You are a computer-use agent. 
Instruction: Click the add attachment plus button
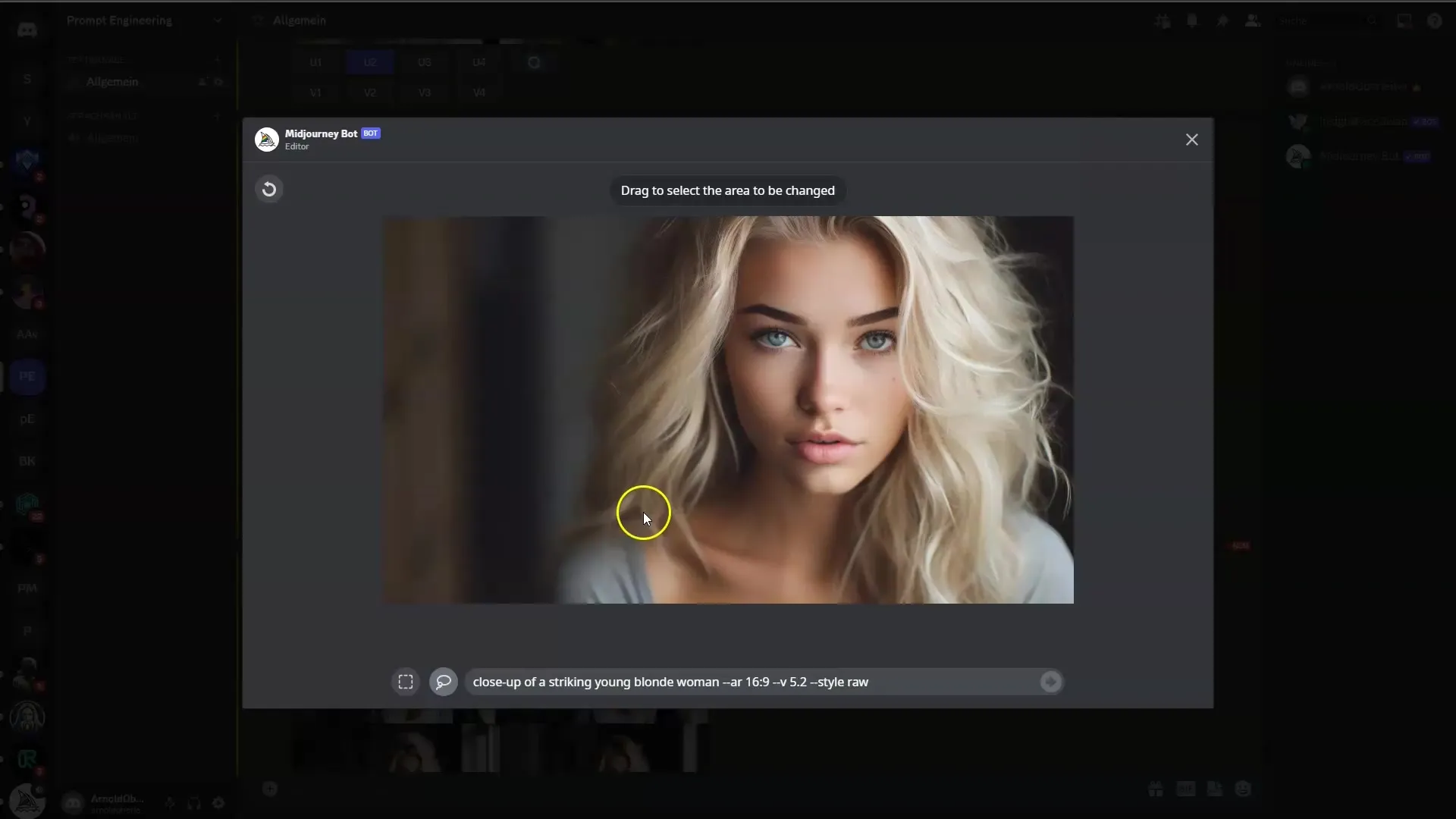click(x=270, y=789)
